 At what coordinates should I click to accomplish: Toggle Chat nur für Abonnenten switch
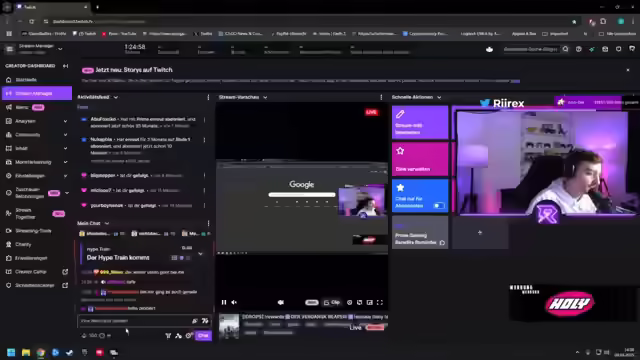click(x=439, y=206)
